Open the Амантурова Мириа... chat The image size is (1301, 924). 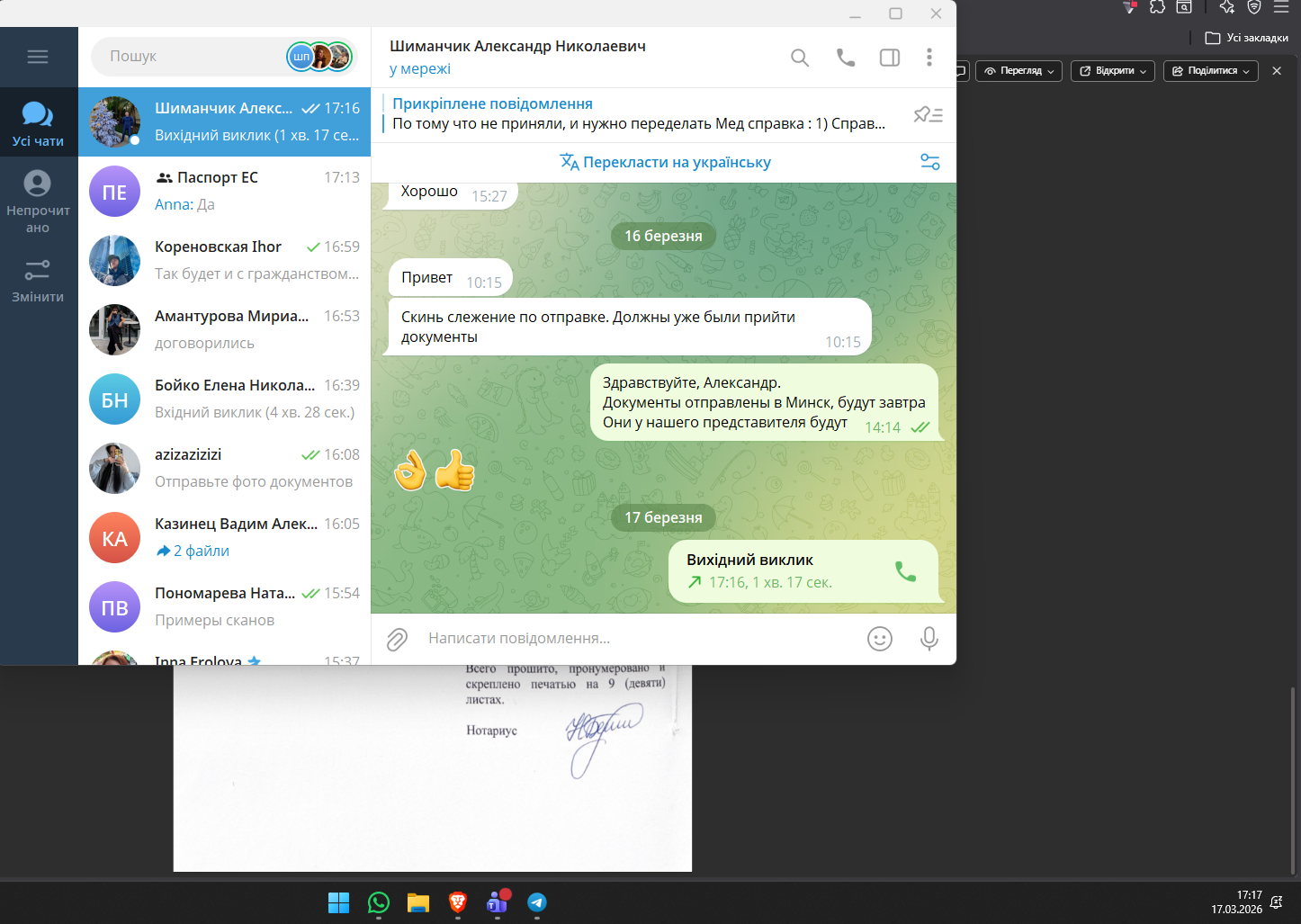225,329
